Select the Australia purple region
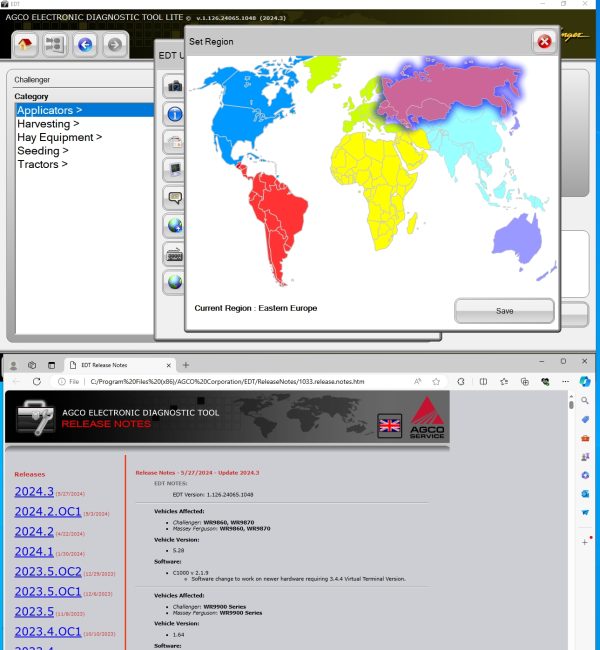This screenshot has height=650, width=600. coord(518,238)
